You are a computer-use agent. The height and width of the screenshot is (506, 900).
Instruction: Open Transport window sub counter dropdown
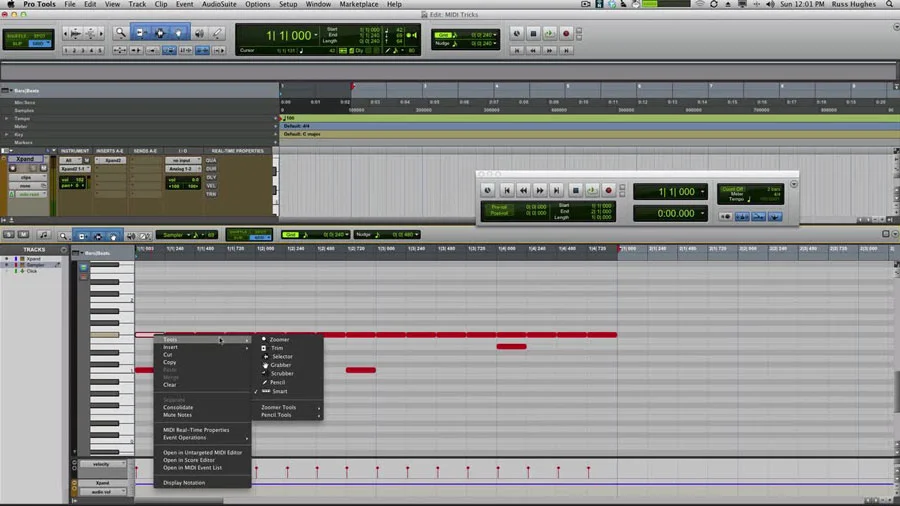point(703,214)
